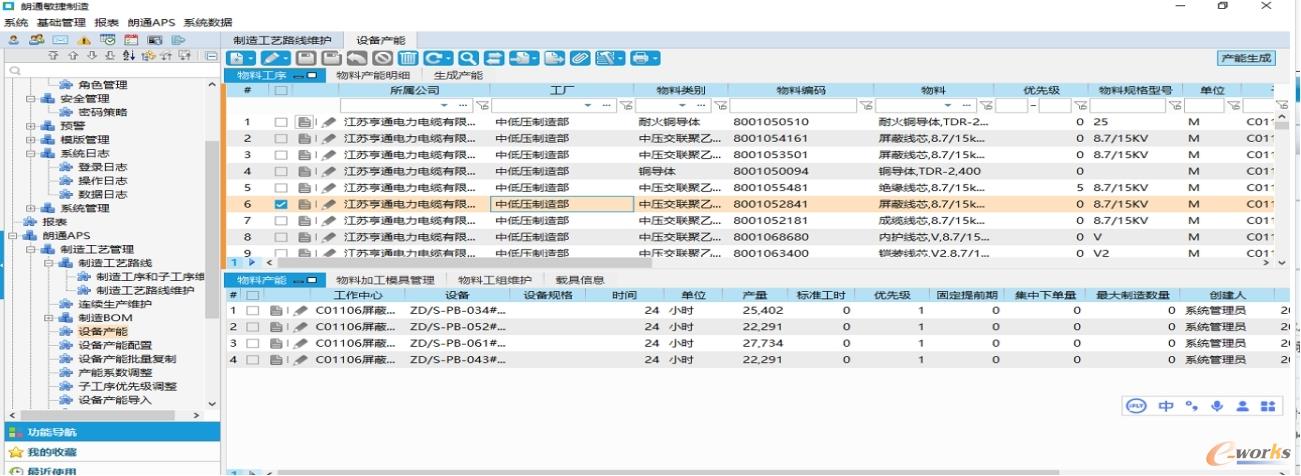The width and height of the screenshot is (1301, 476).
Task: Click the grid tools icon in input method bar
Action: (1268, 406)
